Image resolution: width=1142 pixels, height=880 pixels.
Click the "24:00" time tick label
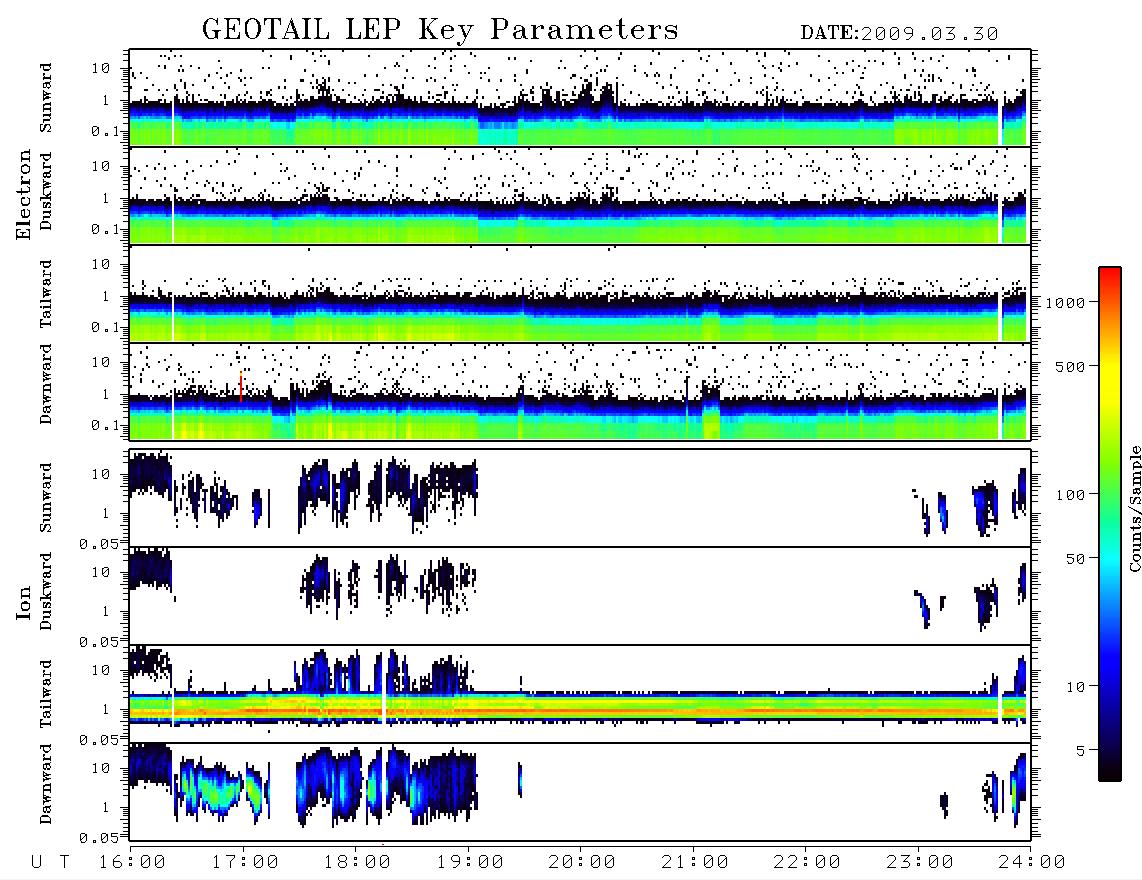1032,862
